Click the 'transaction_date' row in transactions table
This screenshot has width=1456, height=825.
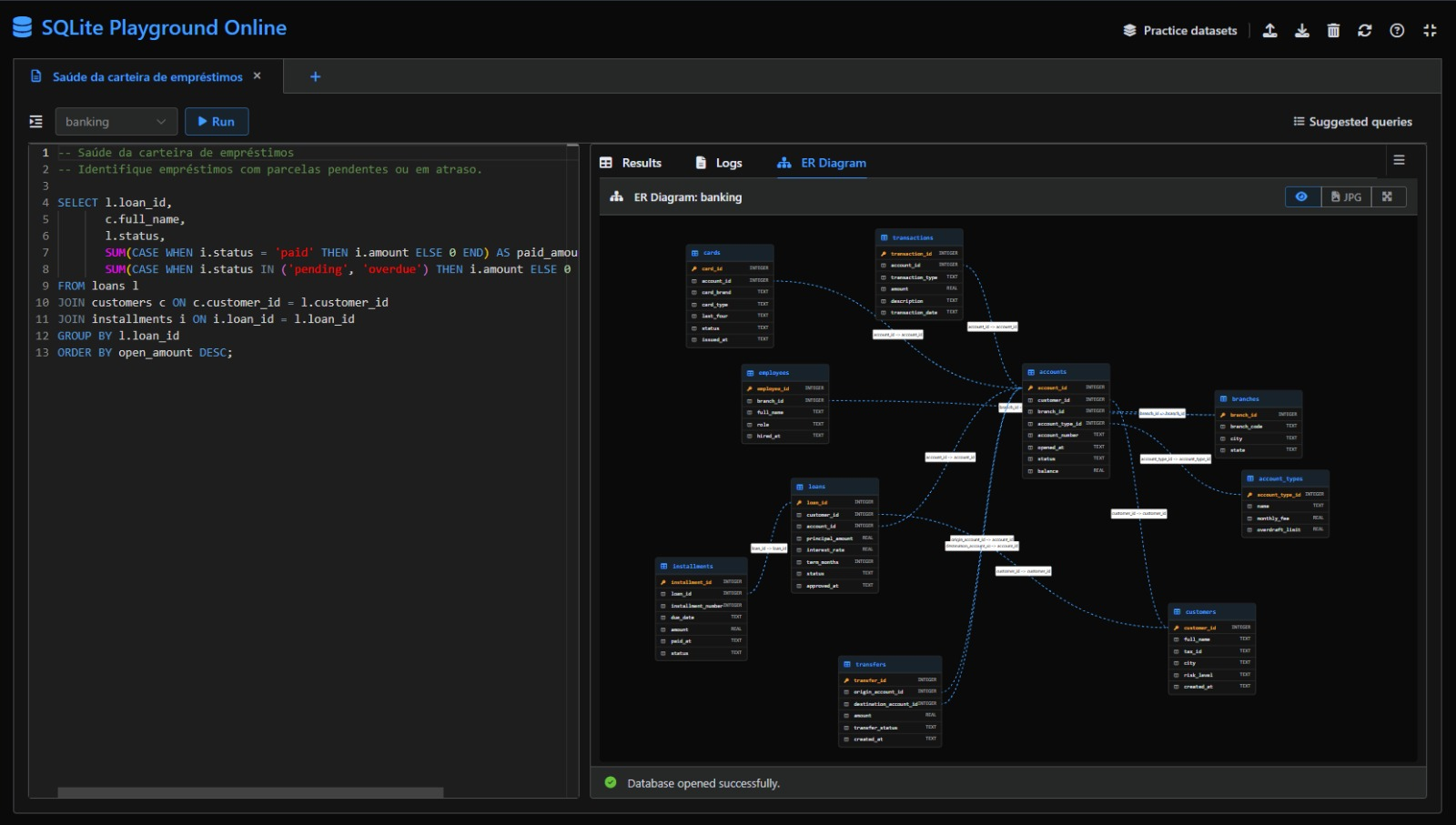coord(919,312)
